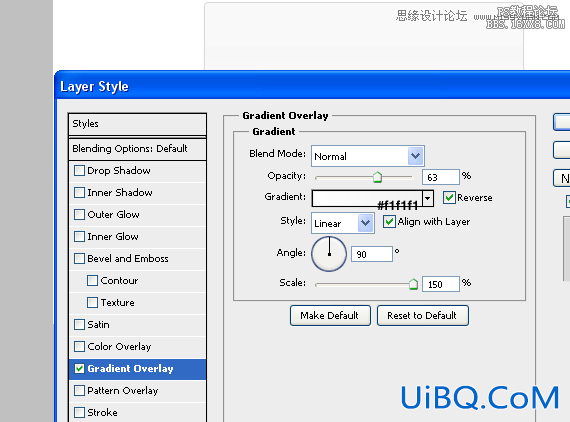Open the gradient picker dropdown arrow
Viewport: 570px width, 422px height.
tap(428, 198)
